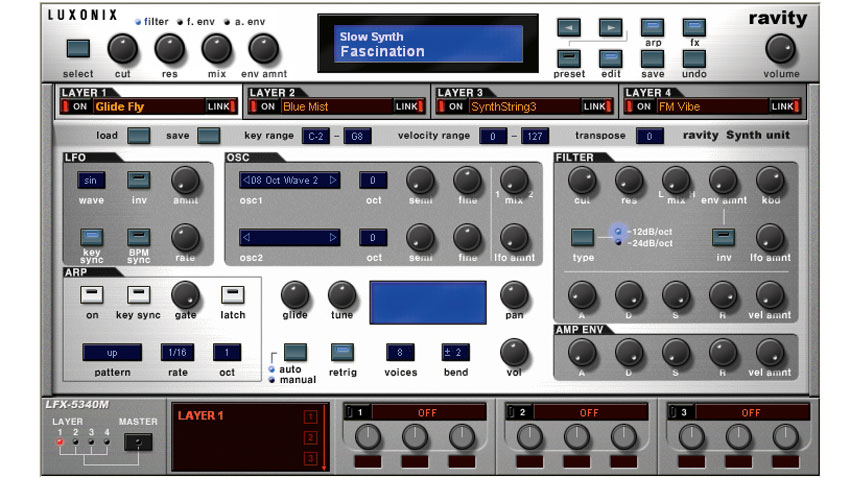The image size is (850, 478).
Task: Select LFX layer 3 indicator
Action: [91, 442]
